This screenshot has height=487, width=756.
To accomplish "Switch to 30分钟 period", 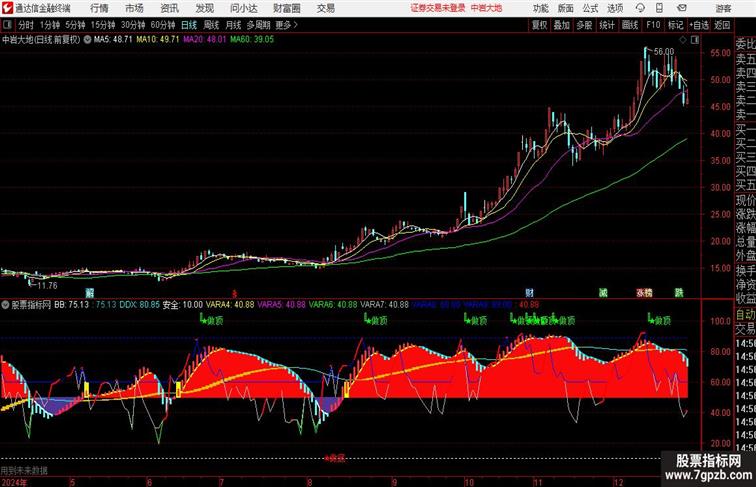I will [133, 25].
